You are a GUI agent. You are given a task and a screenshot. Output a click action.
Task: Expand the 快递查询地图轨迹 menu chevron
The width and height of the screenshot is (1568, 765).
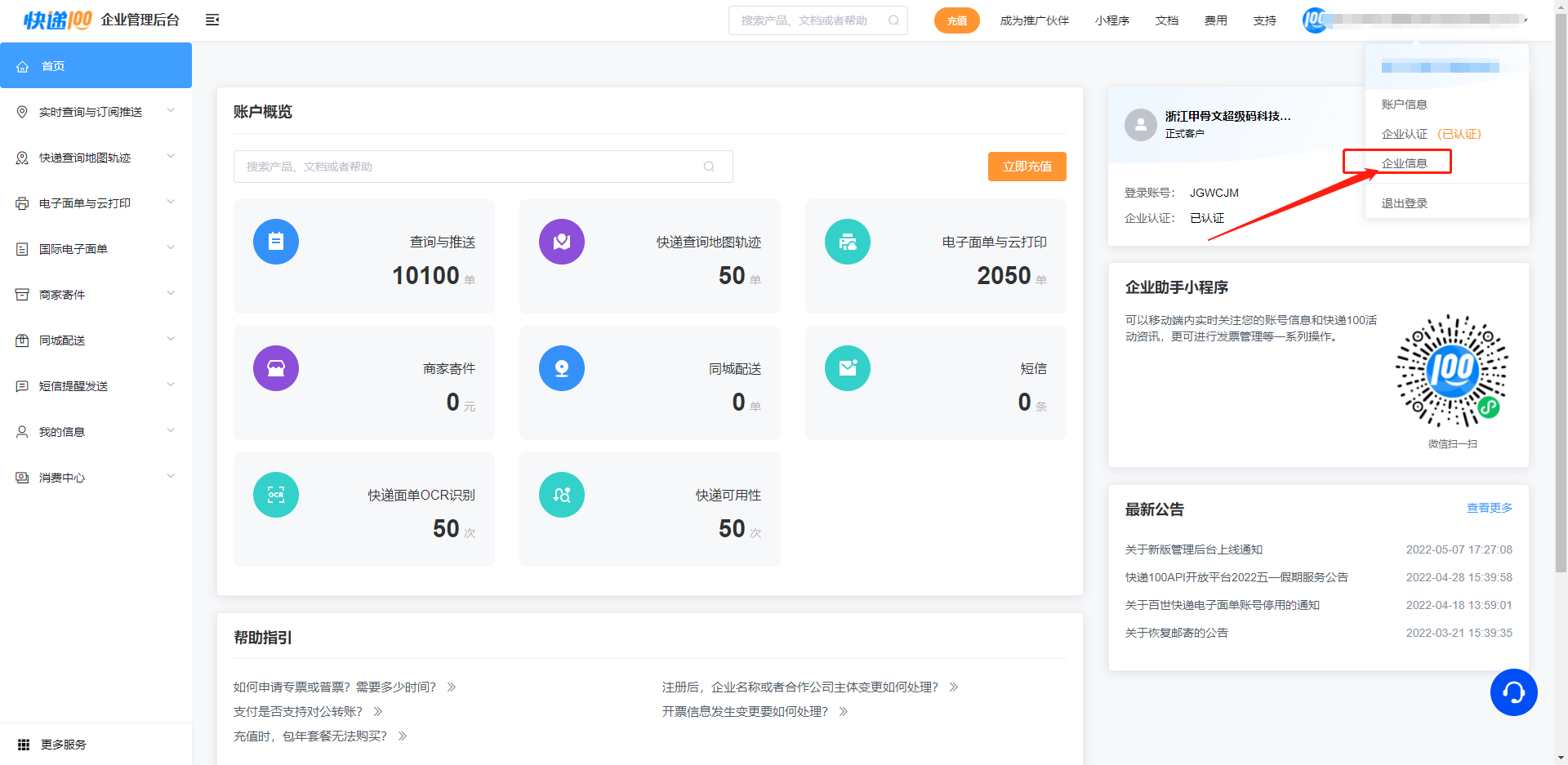pos(171,156)
